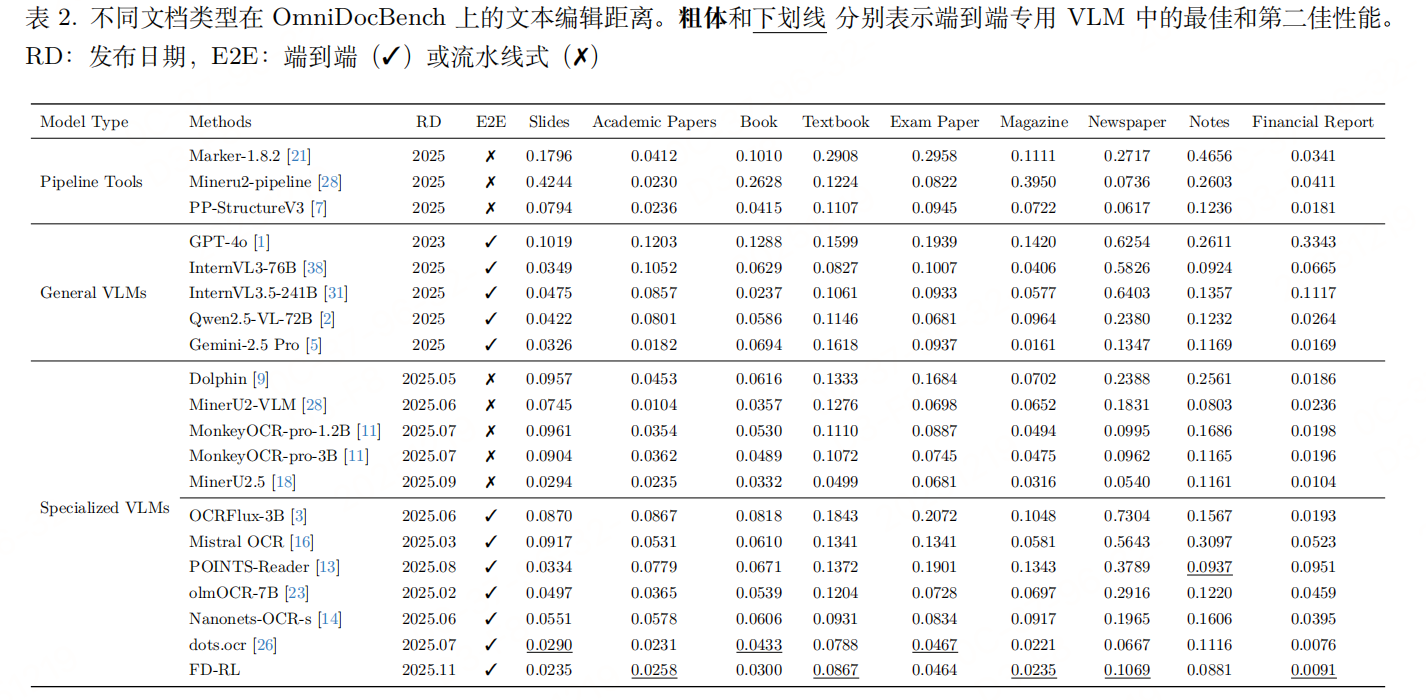Click the 'General VLMs' model type label

[x=93, y=293]
